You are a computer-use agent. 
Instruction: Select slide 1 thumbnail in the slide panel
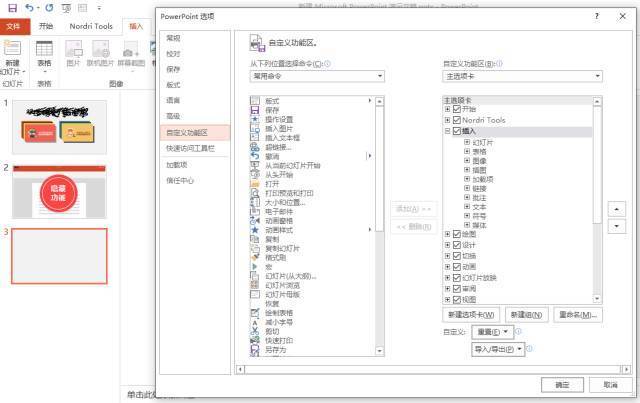[60, 127]
